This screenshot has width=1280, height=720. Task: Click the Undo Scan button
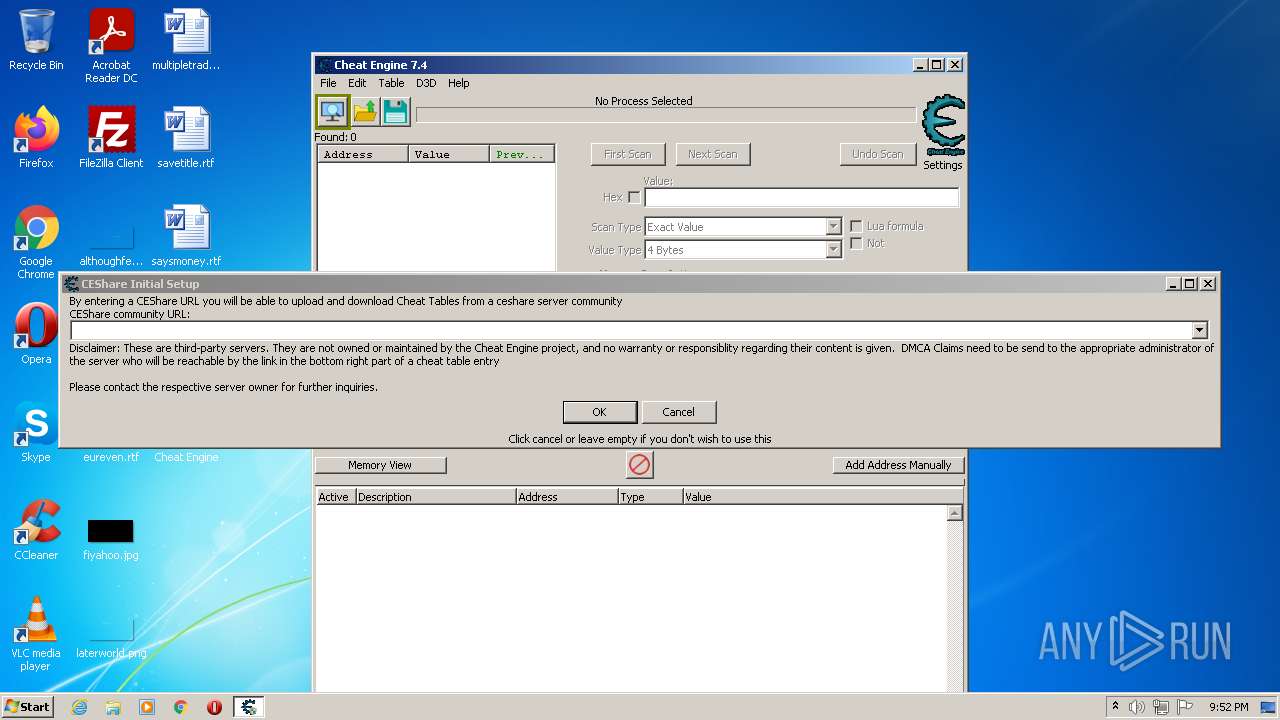coord(878,154)
